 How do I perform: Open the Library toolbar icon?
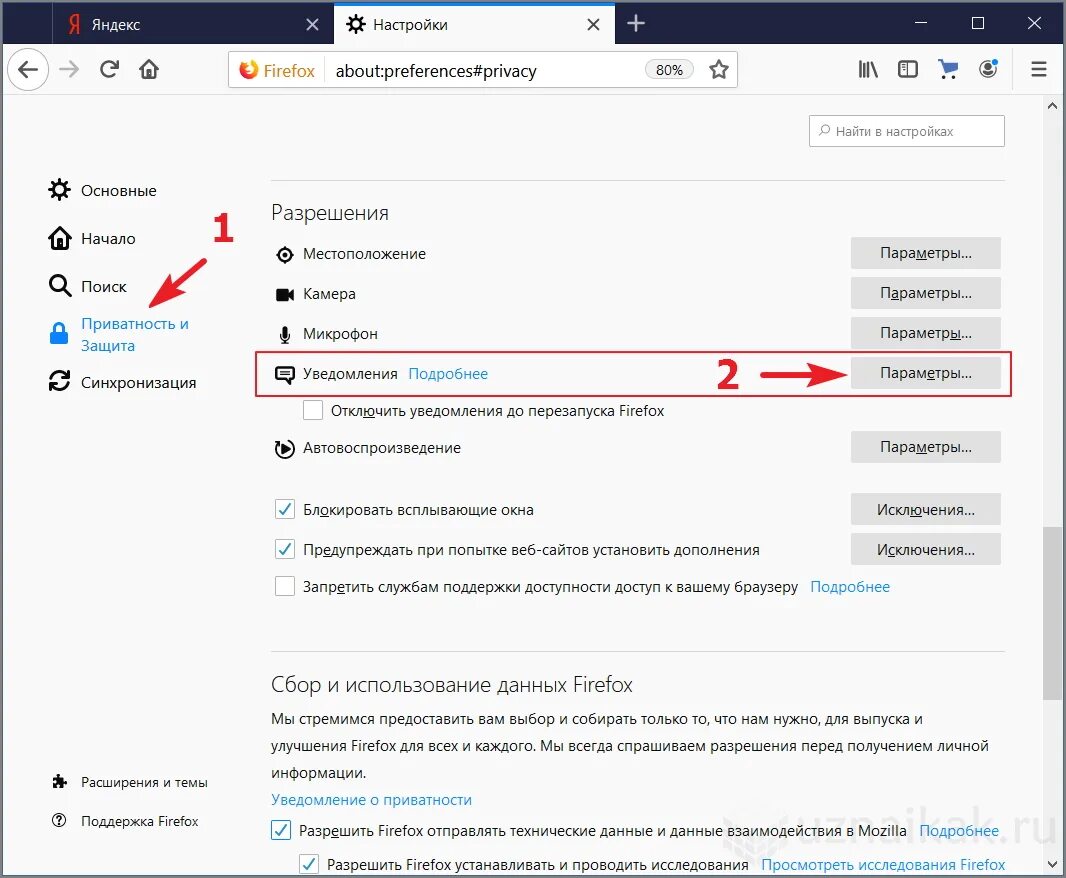pyautogui.click(x=867, y=69)
